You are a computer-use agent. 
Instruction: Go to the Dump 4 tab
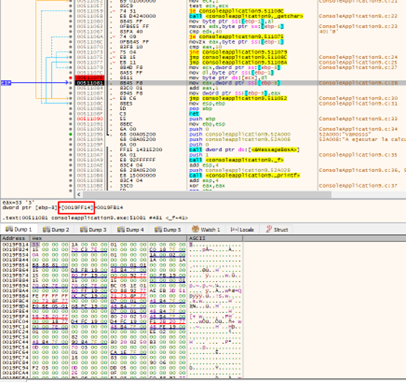click(131, 229)
